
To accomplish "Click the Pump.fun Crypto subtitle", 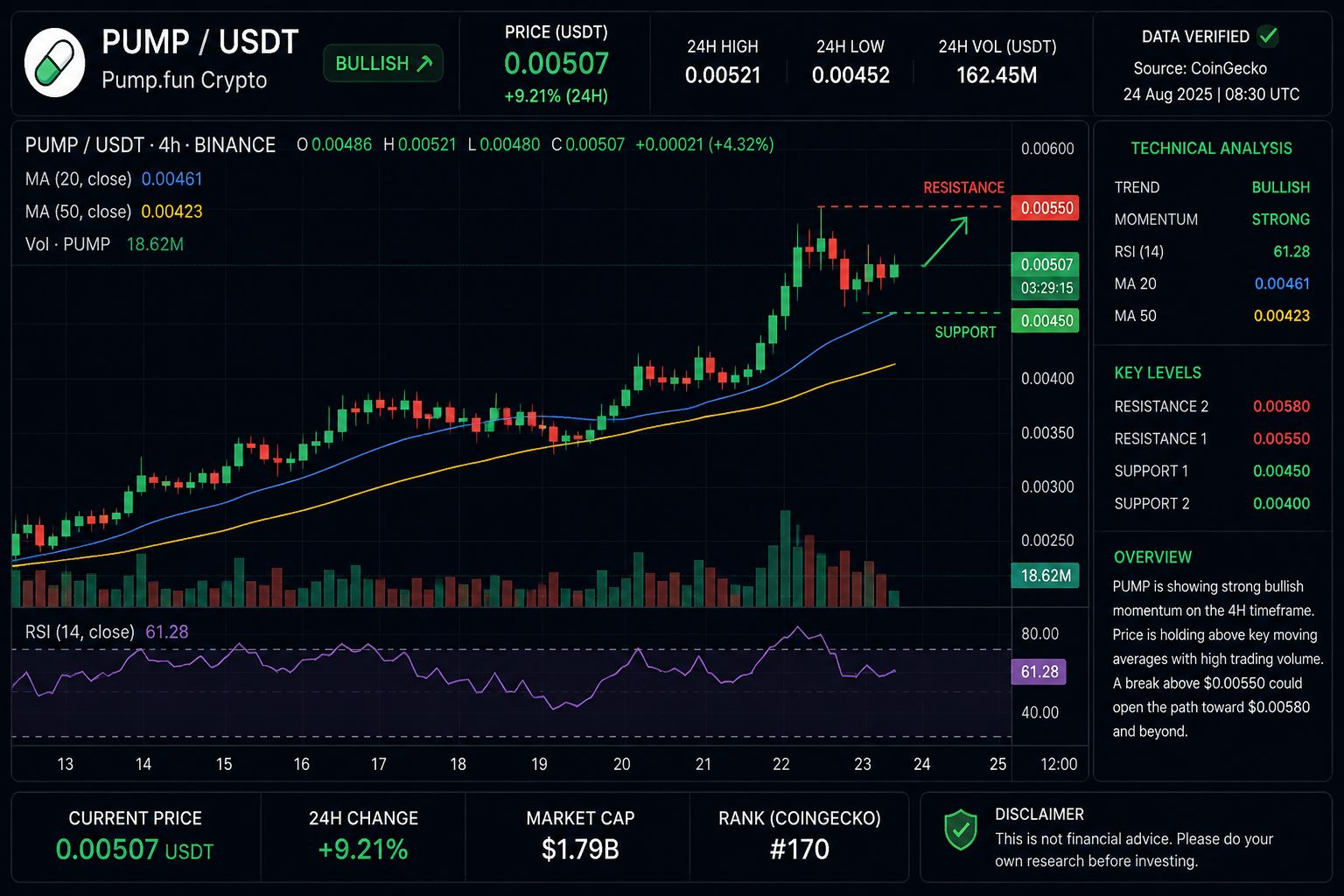I will pyautogui.click(x=185, y=80).
